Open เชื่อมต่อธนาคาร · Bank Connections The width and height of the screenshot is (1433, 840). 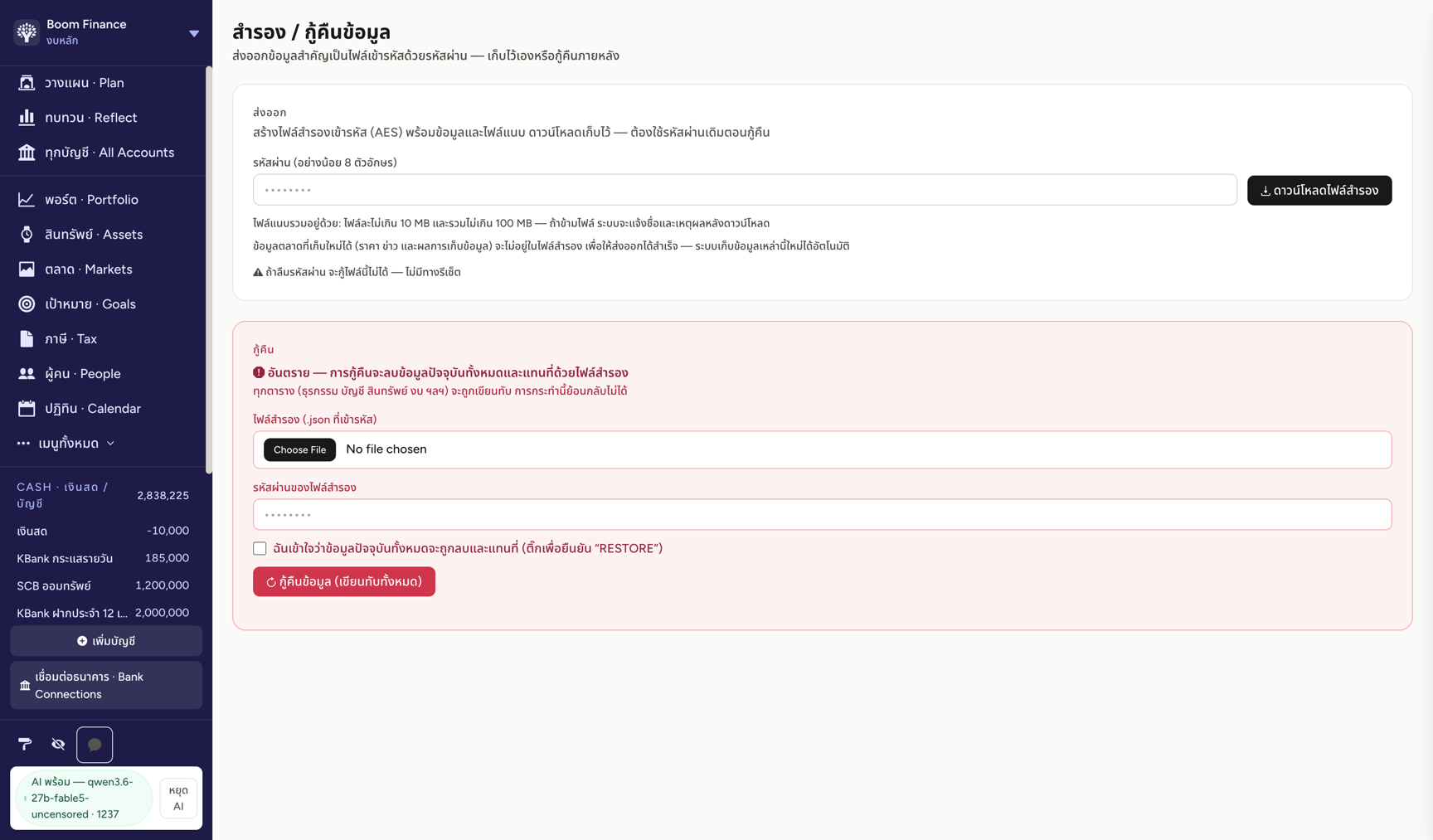click(x=106, y=685)
